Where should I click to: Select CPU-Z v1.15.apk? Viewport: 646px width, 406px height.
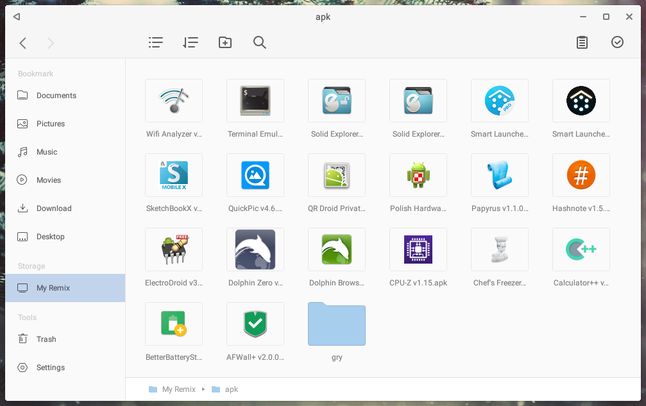[x=418, y=249]
